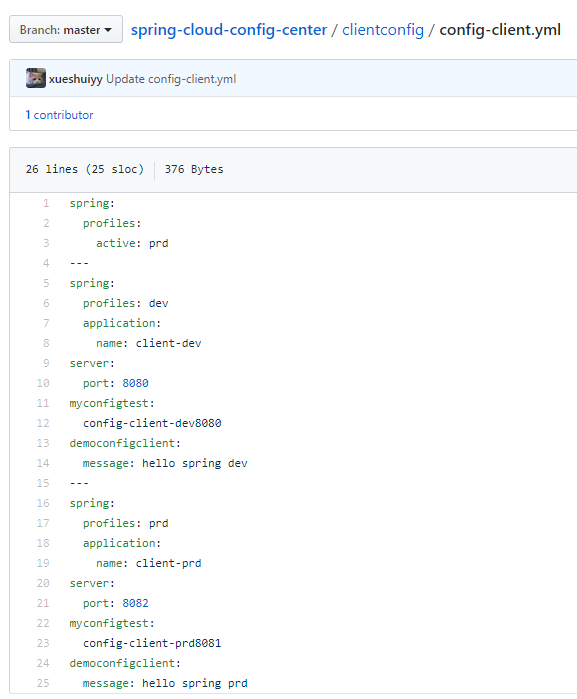Click line number 22
Image resolution: width=577 pixels, height=699 pixels.
(x=43, y=623)
